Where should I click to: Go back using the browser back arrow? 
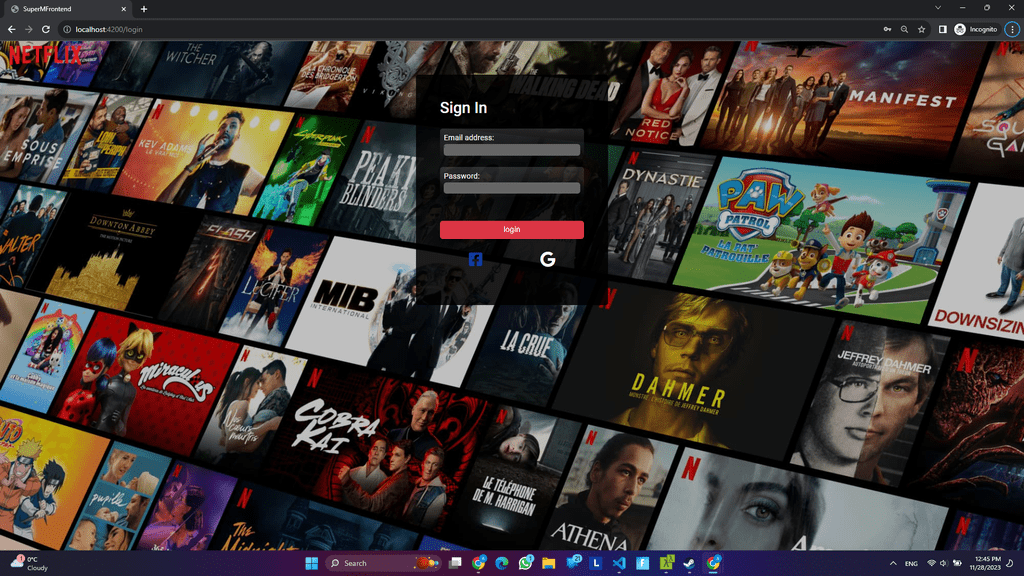pyautogui.click(x=11, y=29)
